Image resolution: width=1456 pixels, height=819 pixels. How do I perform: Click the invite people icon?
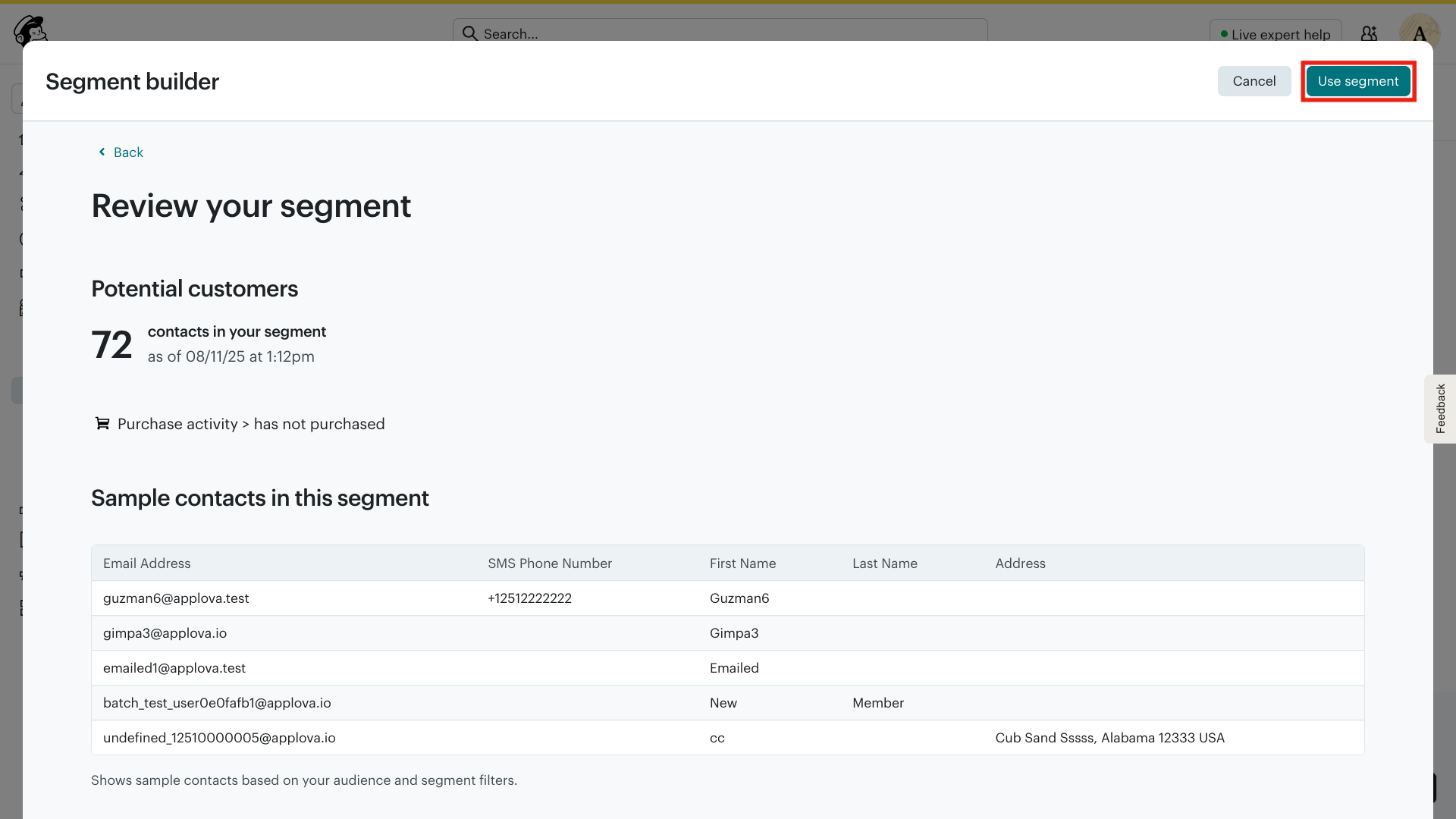pos(1369,33)
